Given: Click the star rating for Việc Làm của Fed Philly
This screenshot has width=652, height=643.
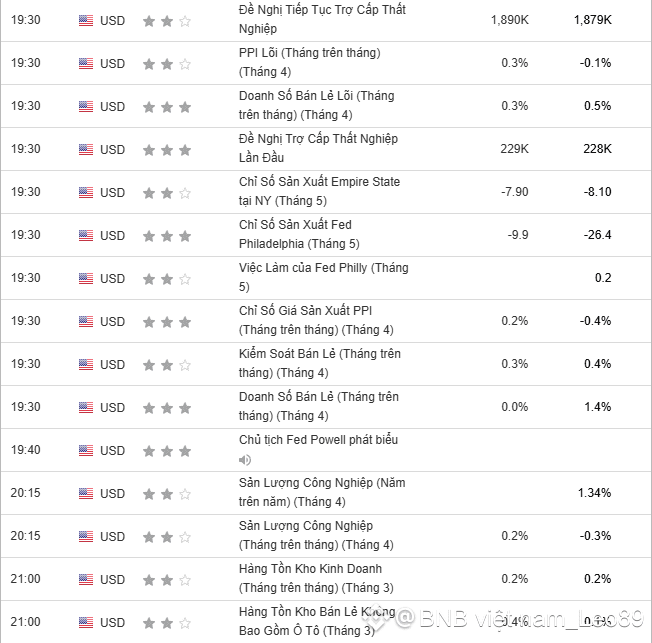Looking at the screenshot, I should [166, 278].
